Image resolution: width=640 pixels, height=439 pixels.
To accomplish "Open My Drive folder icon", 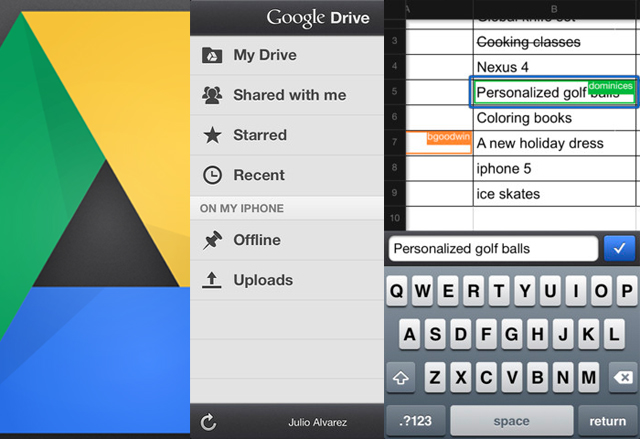I will [212, 55].
